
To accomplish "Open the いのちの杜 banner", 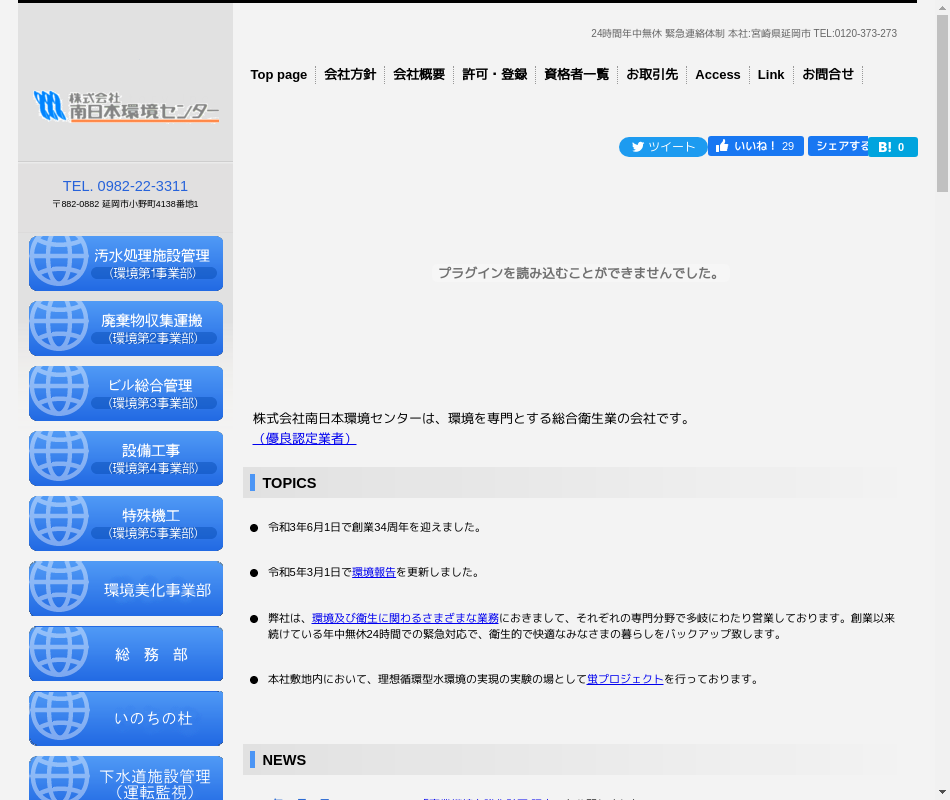I will pos(126,718).
